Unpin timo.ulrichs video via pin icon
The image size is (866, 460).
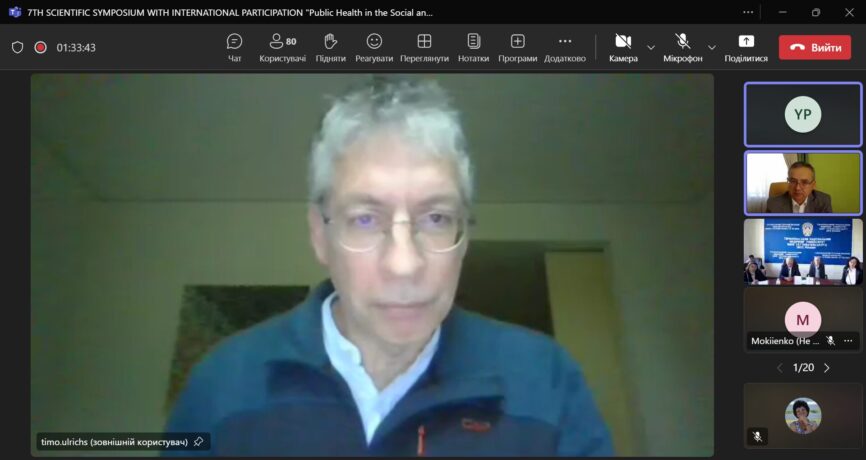tap(198, 441)
